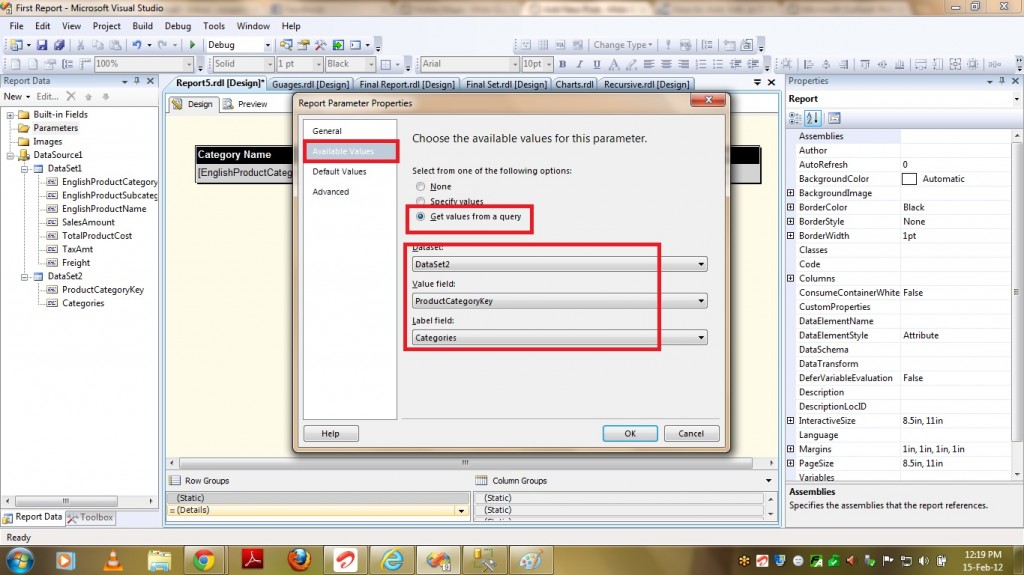Viewport: 1024px width, 575px height.
Task: Open the Debug menu
Action: pyautogui.click(x=177, y=26)
